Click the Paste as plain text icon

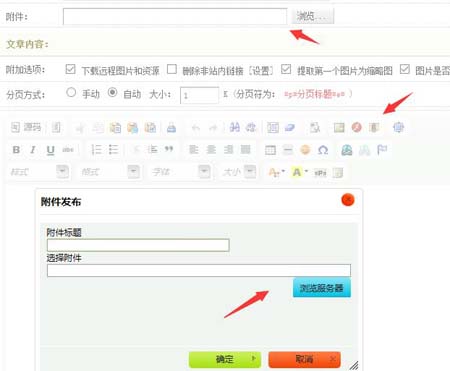133,128
